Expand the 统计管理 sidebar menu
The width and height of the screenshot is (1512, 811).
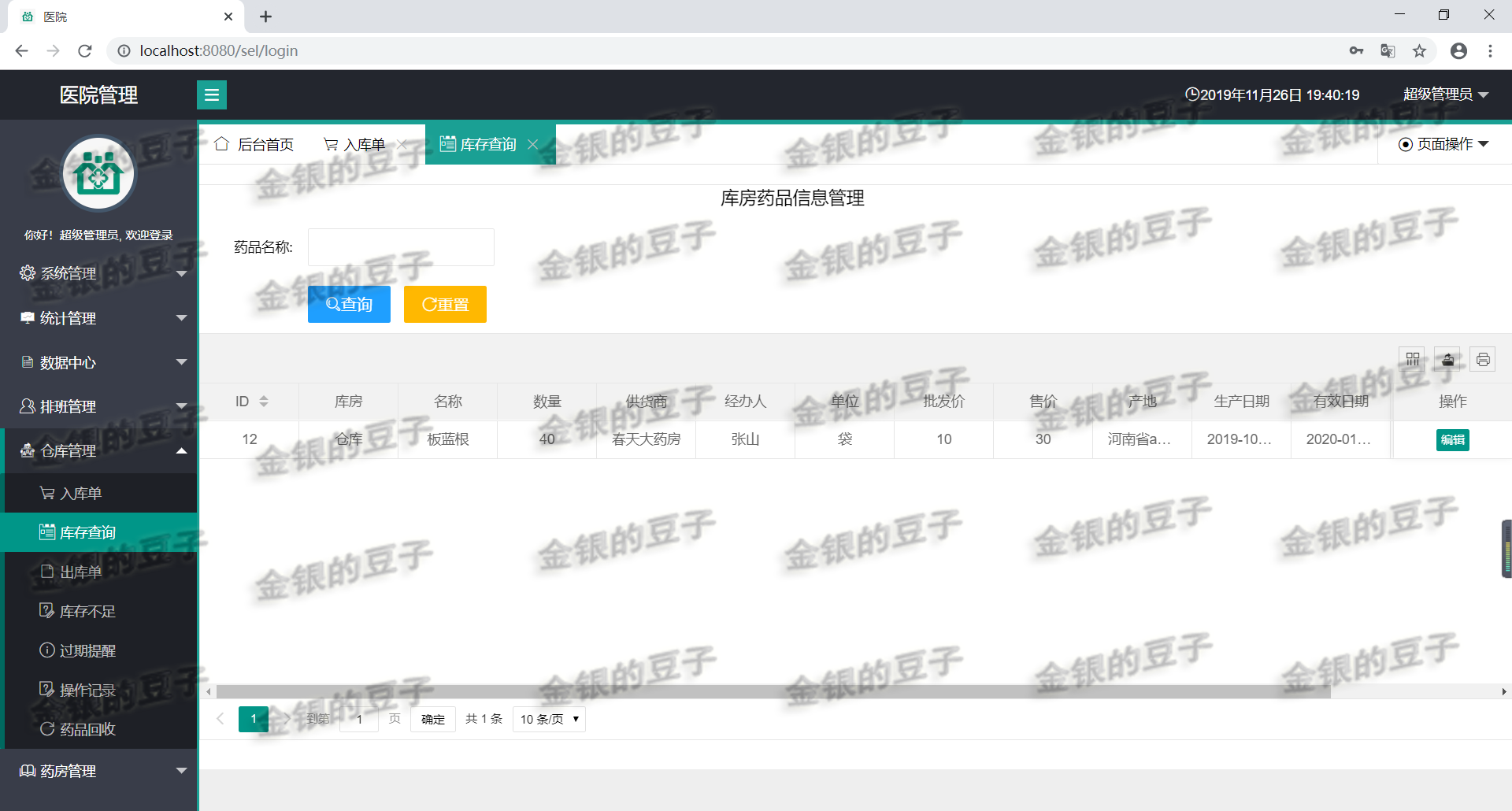point(98,318)
